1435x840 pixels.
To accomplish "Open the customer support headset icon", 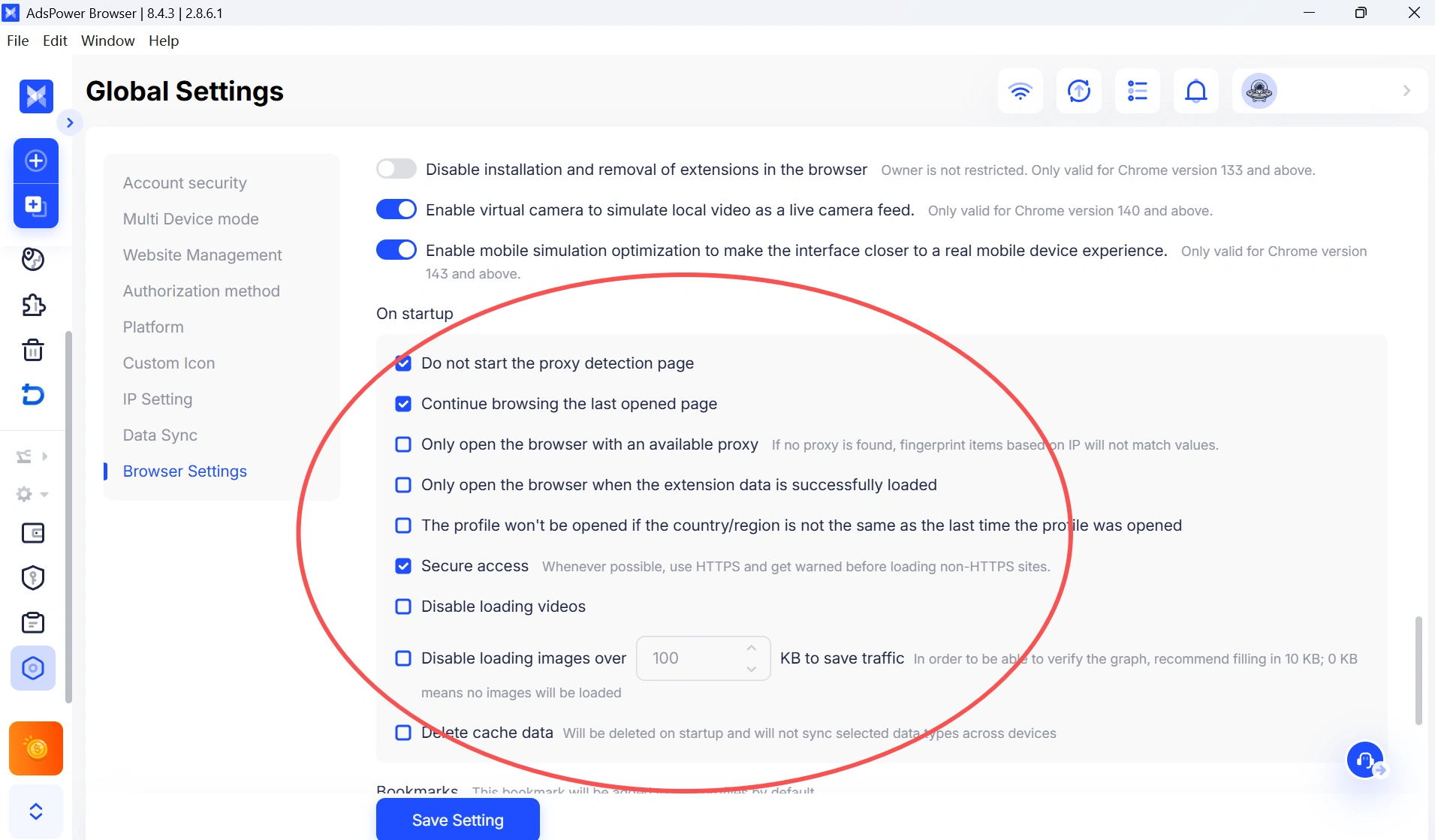I will coord(1365,760).
